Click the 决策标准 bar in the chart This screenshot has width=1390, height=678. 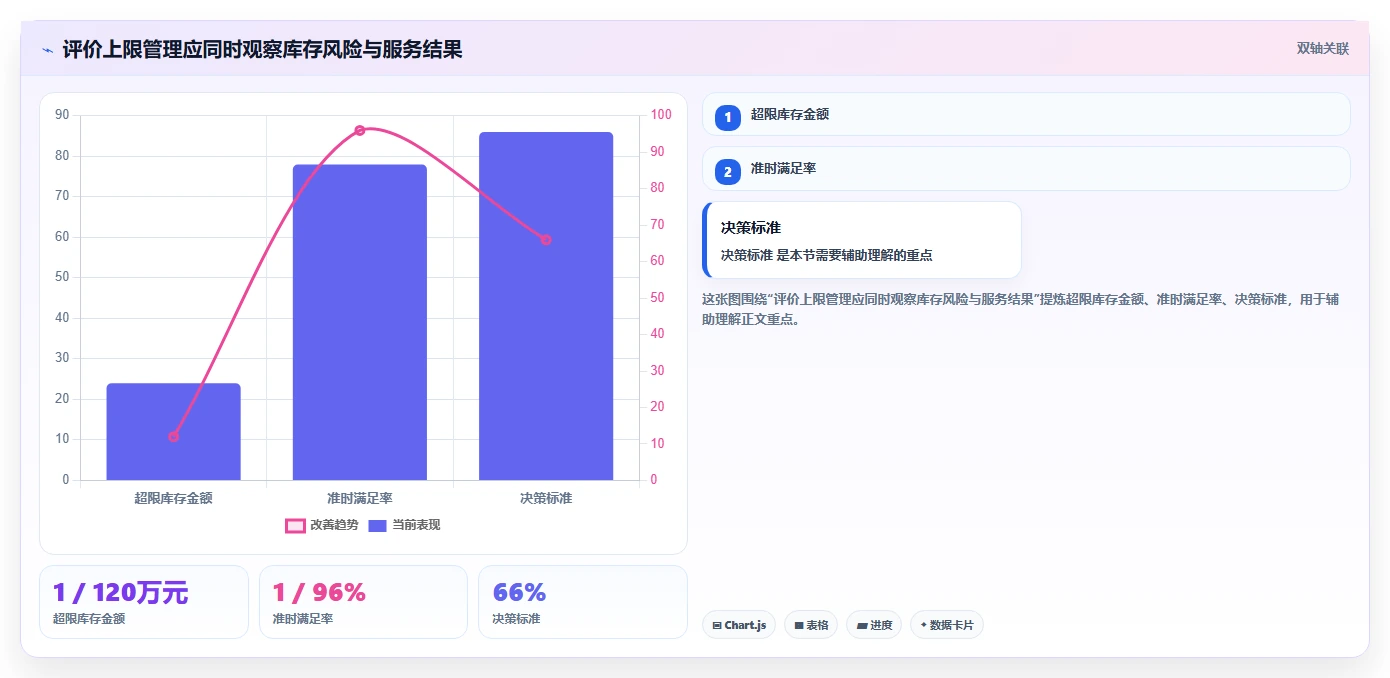(546, 306)
